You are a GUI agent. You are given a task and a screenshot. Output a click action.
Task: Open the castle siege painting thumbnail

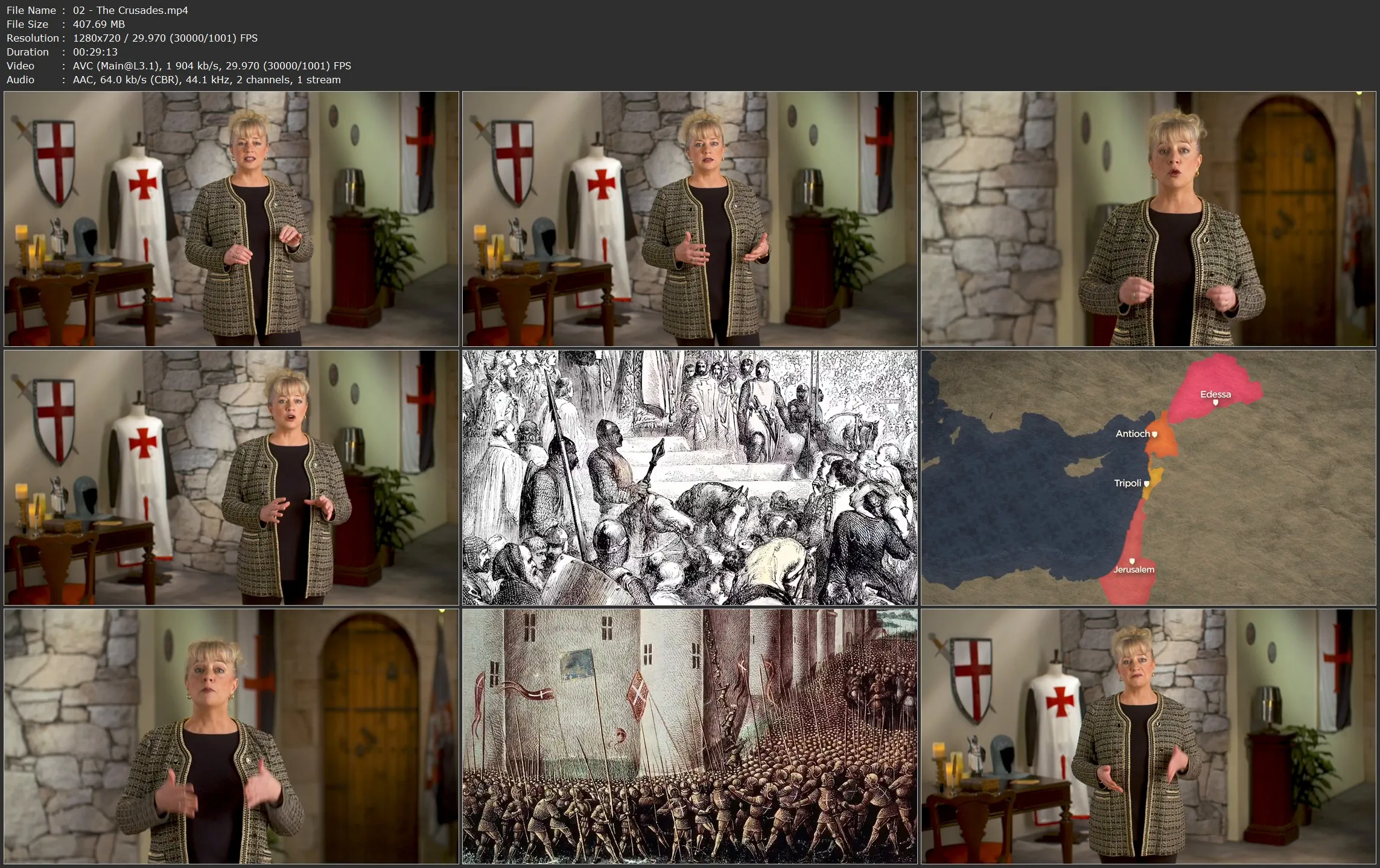tap(690, 737)
